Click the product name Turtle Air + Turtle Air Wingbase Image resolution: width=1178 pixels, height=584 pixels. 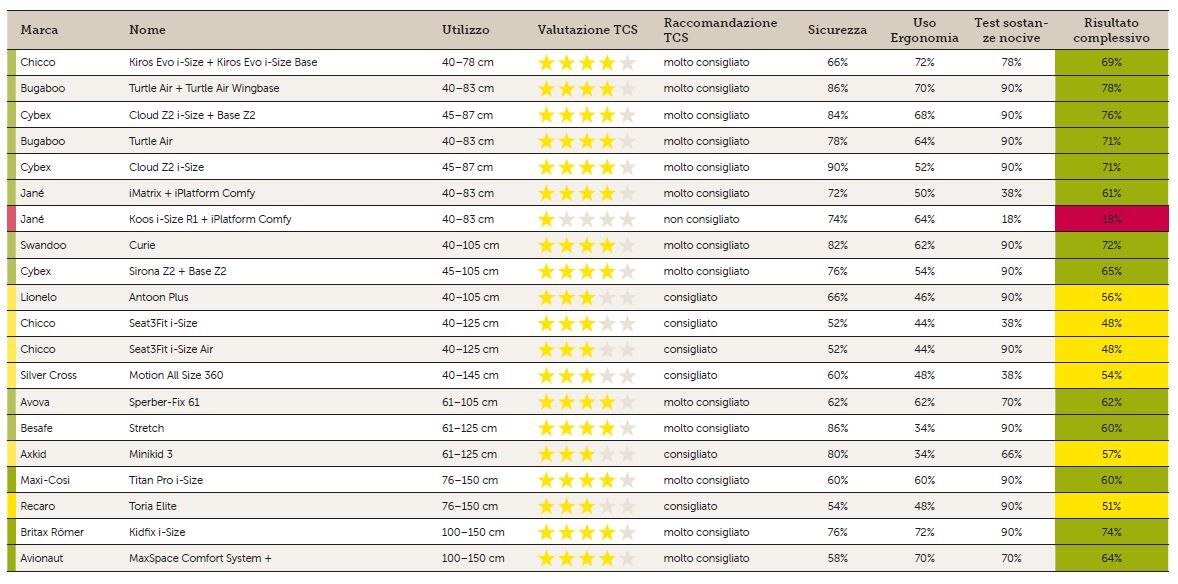pos(204,89)
